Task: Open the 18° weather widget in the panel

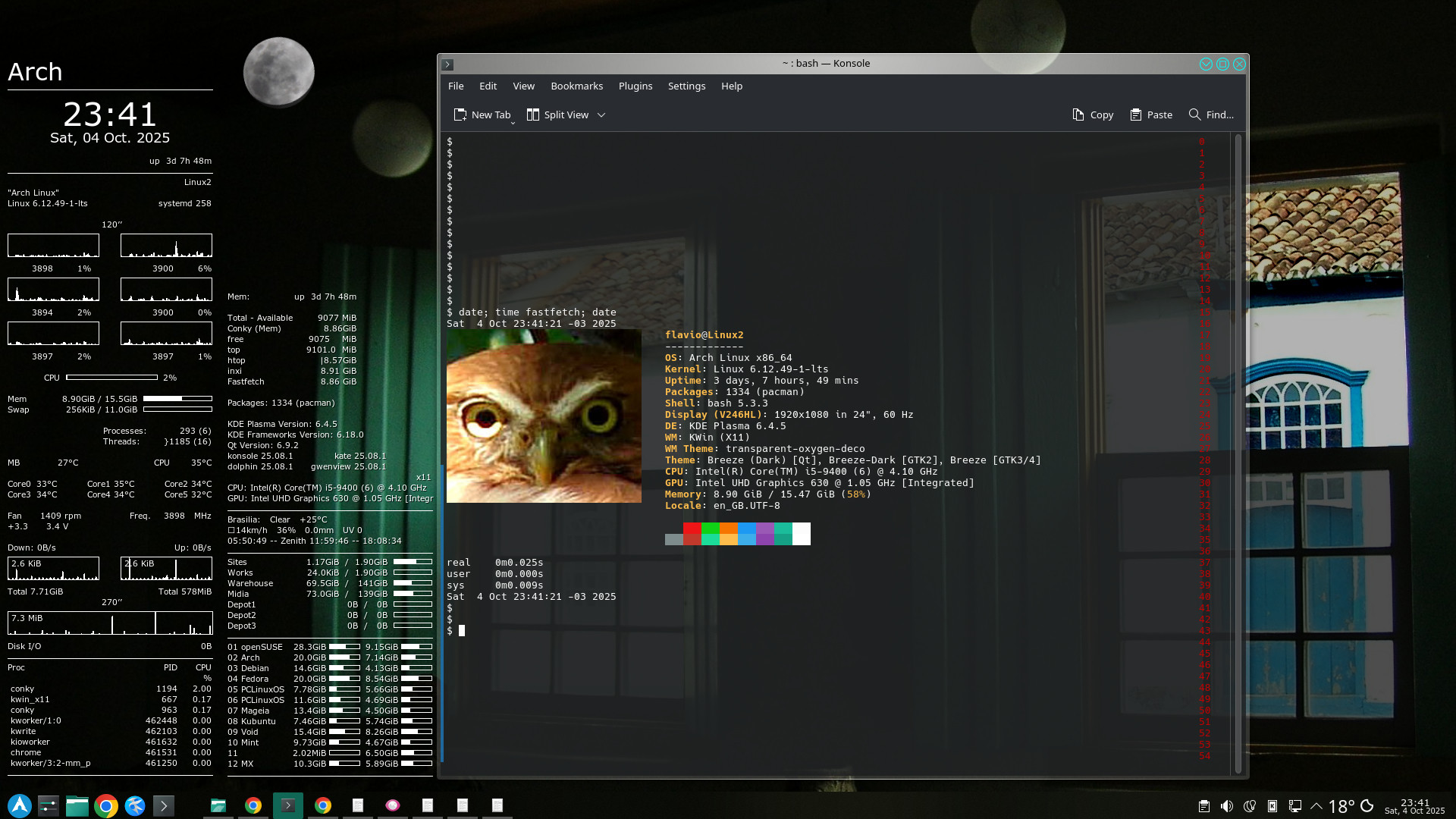Action: pos(1341,806)
